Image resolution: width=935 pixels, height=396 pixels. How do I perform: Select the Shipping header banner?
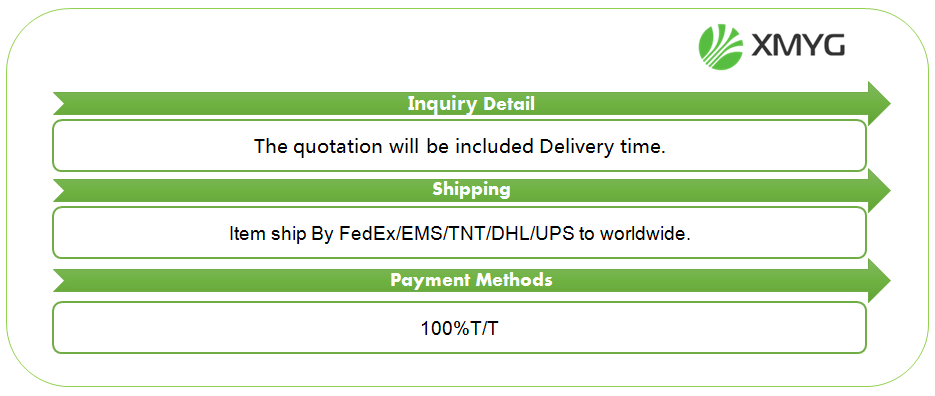pos(471,190)
